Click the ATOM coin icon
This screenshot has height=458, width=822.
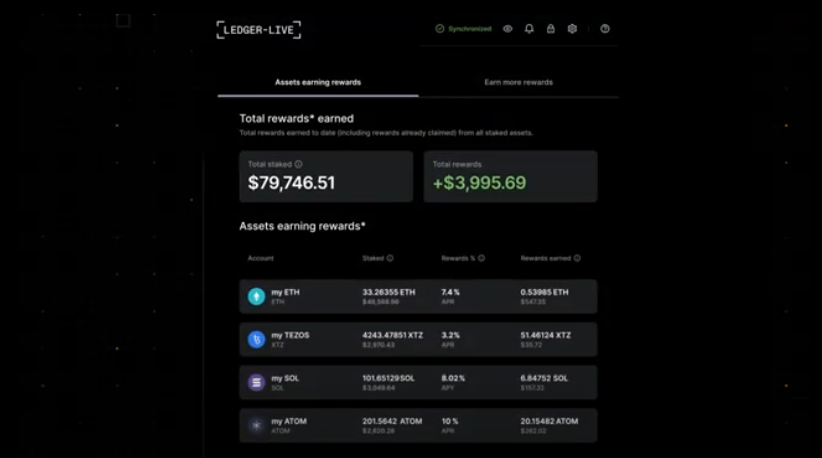pyautogui.click(x=257, y=425)
